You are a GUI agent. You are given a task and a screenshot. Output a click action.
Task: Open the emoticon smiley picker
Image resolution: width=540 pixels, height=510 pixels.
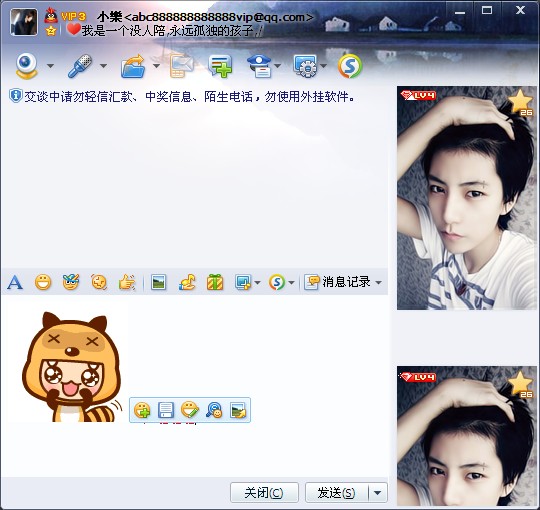coord(43,282)
